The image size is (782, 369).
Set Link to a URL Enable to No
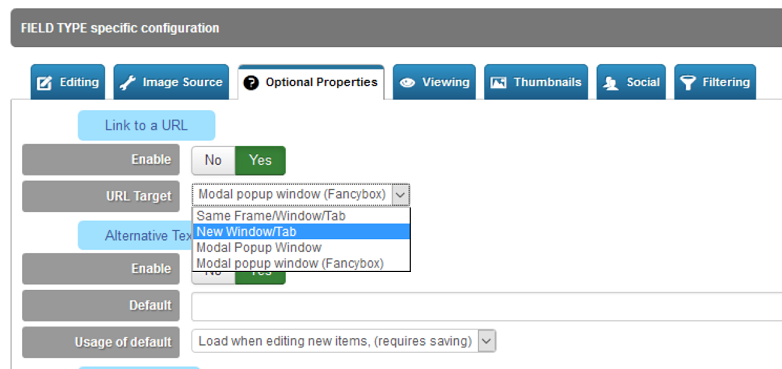213,160
